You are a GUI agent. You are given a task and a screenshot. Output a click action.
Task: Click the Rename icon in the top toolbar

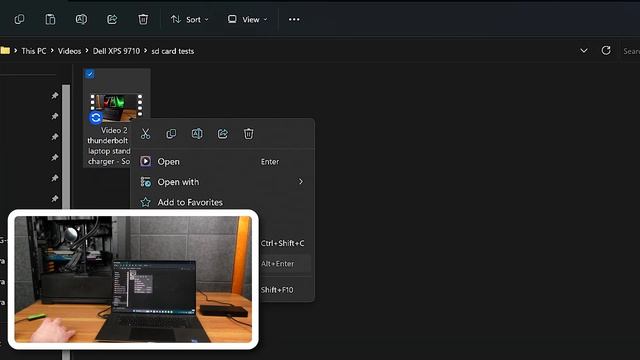(x=81, y=19)
